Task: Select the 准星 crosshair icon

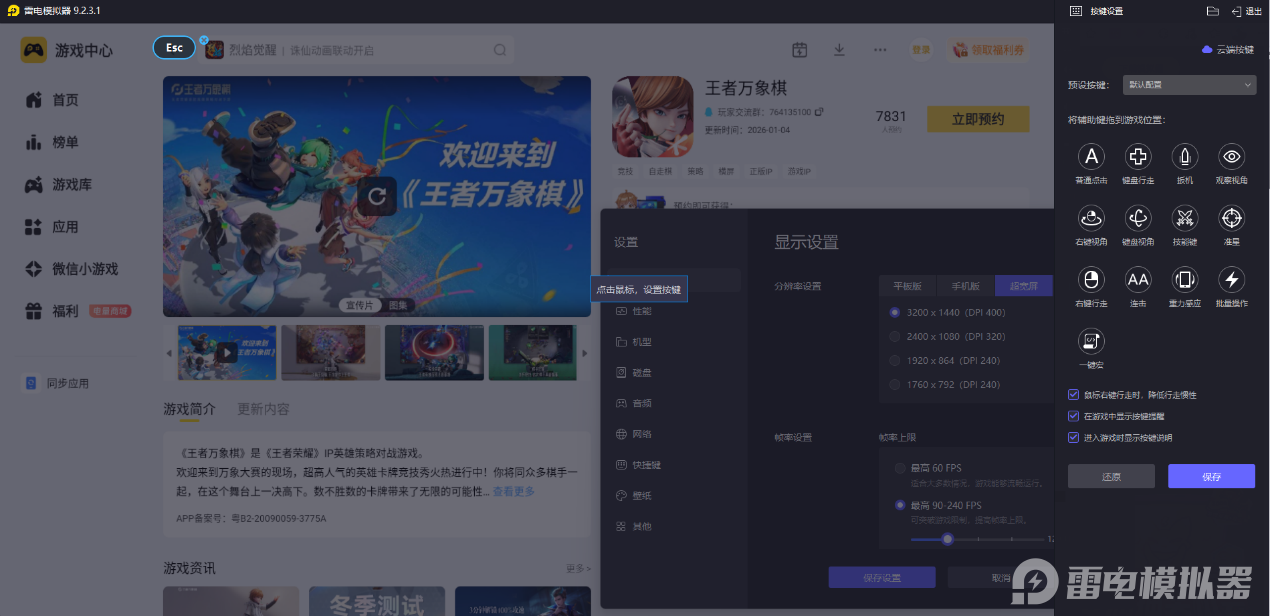Action: pyautogui.click(x=1231, y=217)
